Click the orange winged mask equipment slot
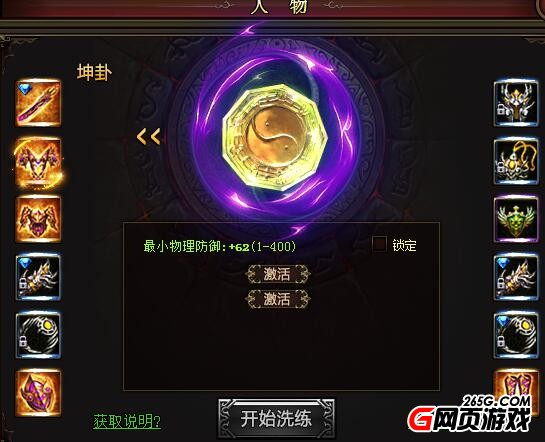545x442 pixels. tap(38, 219)
